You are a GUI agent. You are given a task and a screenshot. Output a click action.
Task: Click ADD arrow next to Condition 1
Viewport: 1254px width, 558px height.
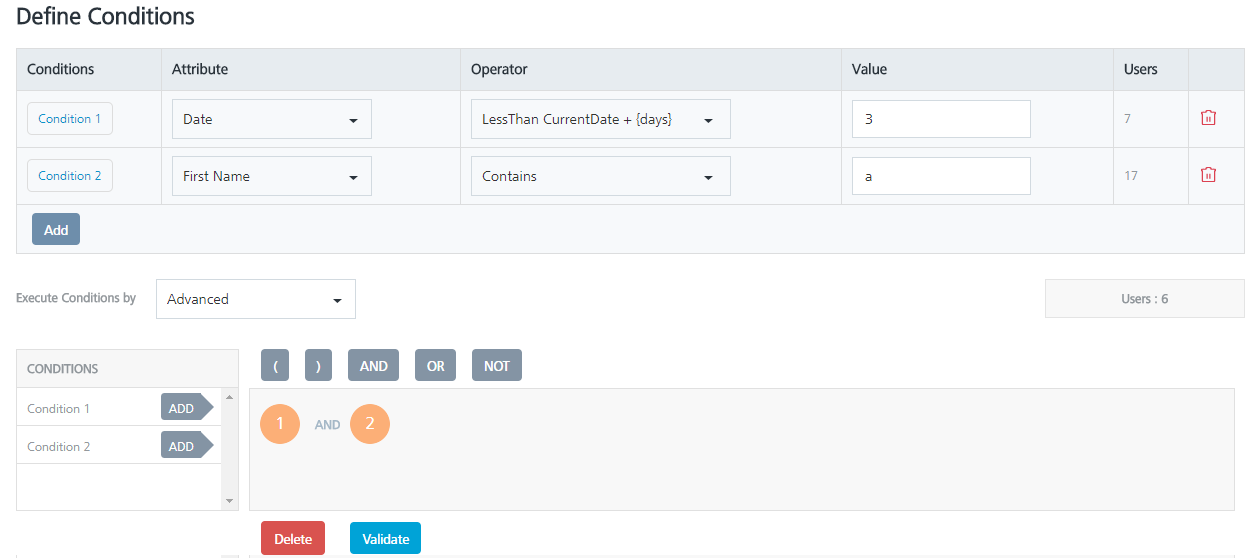pyautogui.click(x=186, y=408)
